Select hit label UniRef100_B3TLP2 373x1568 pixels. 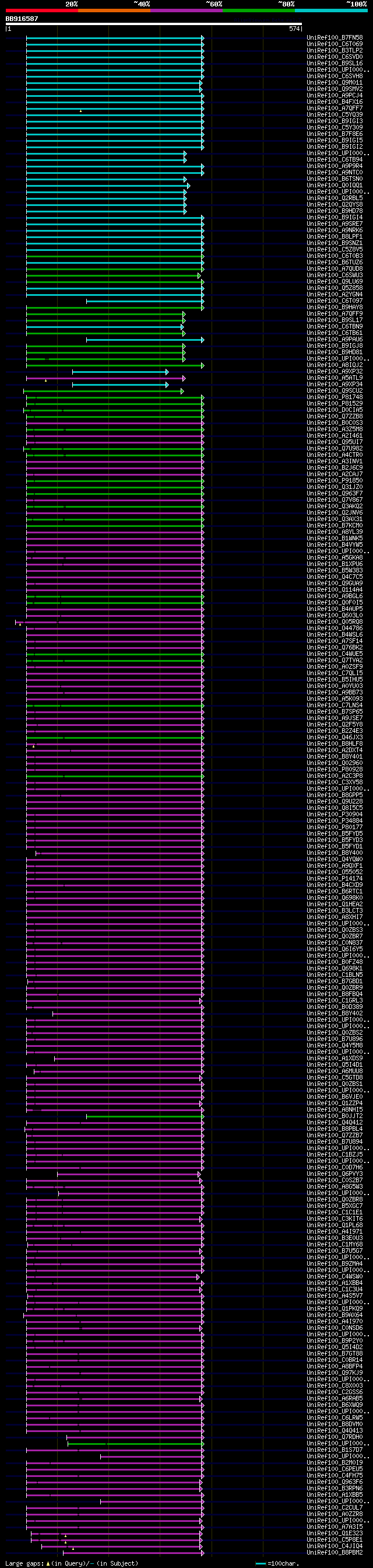pos(335,51)
